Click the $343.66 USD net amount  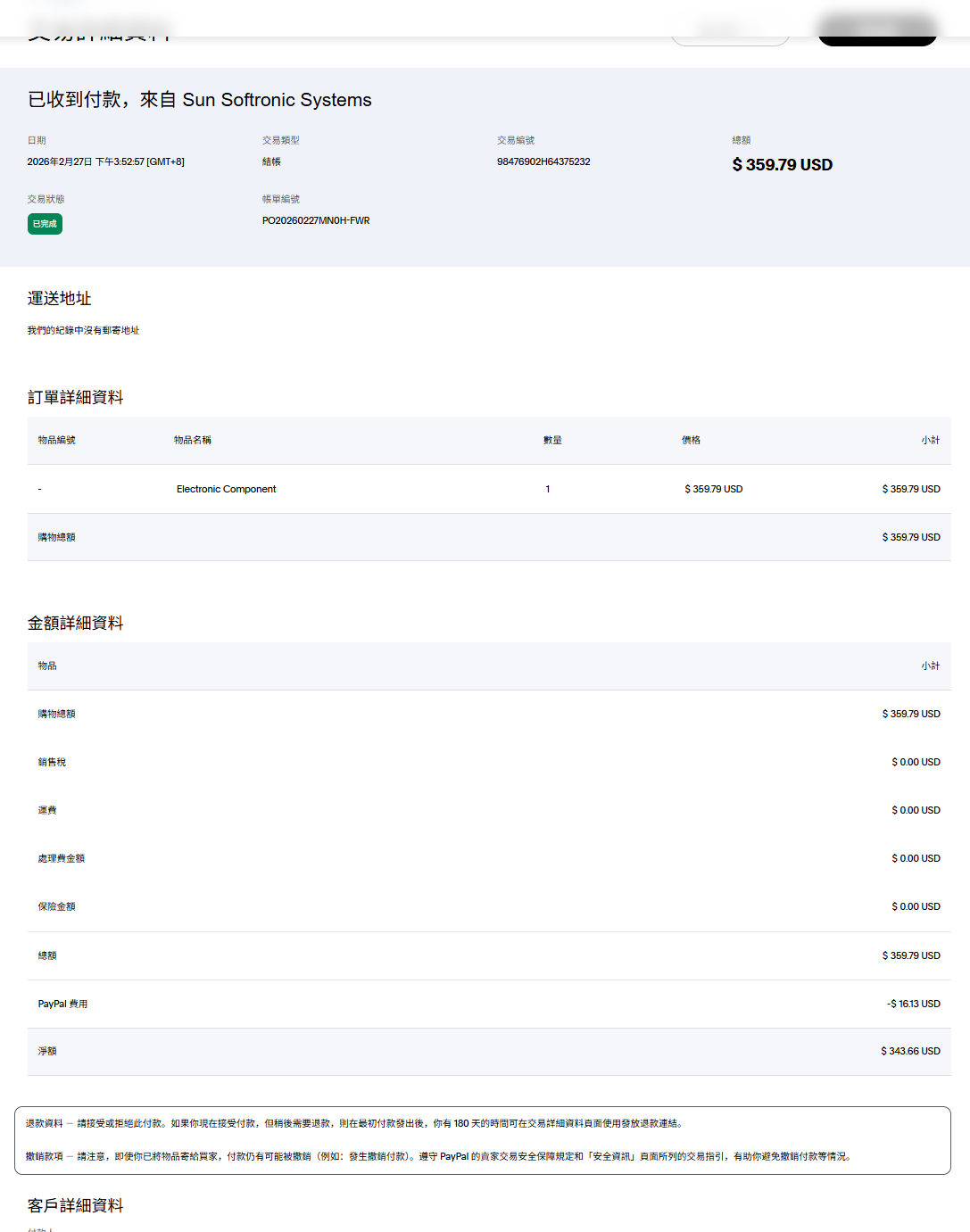910,1051
